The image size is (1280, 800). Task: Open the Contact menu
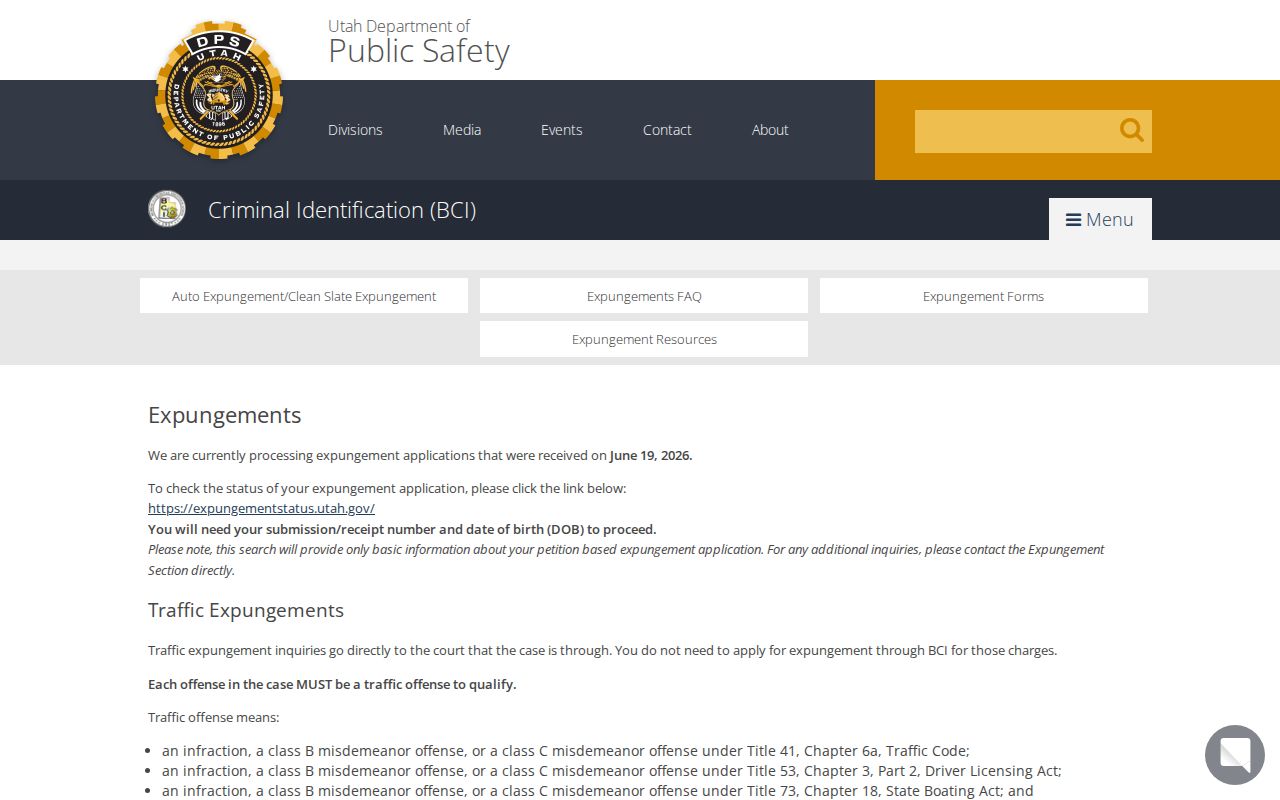tap(667, 130)
